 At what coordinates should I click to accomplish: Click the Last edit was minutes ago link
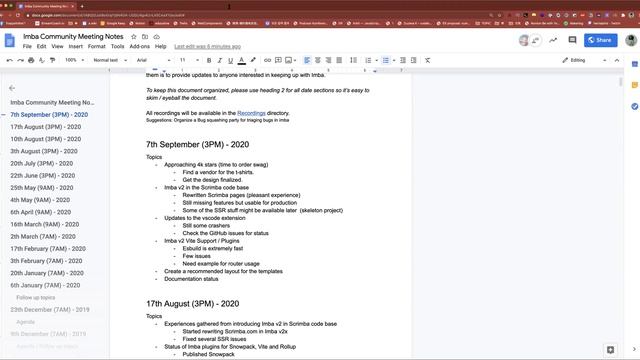207,47
